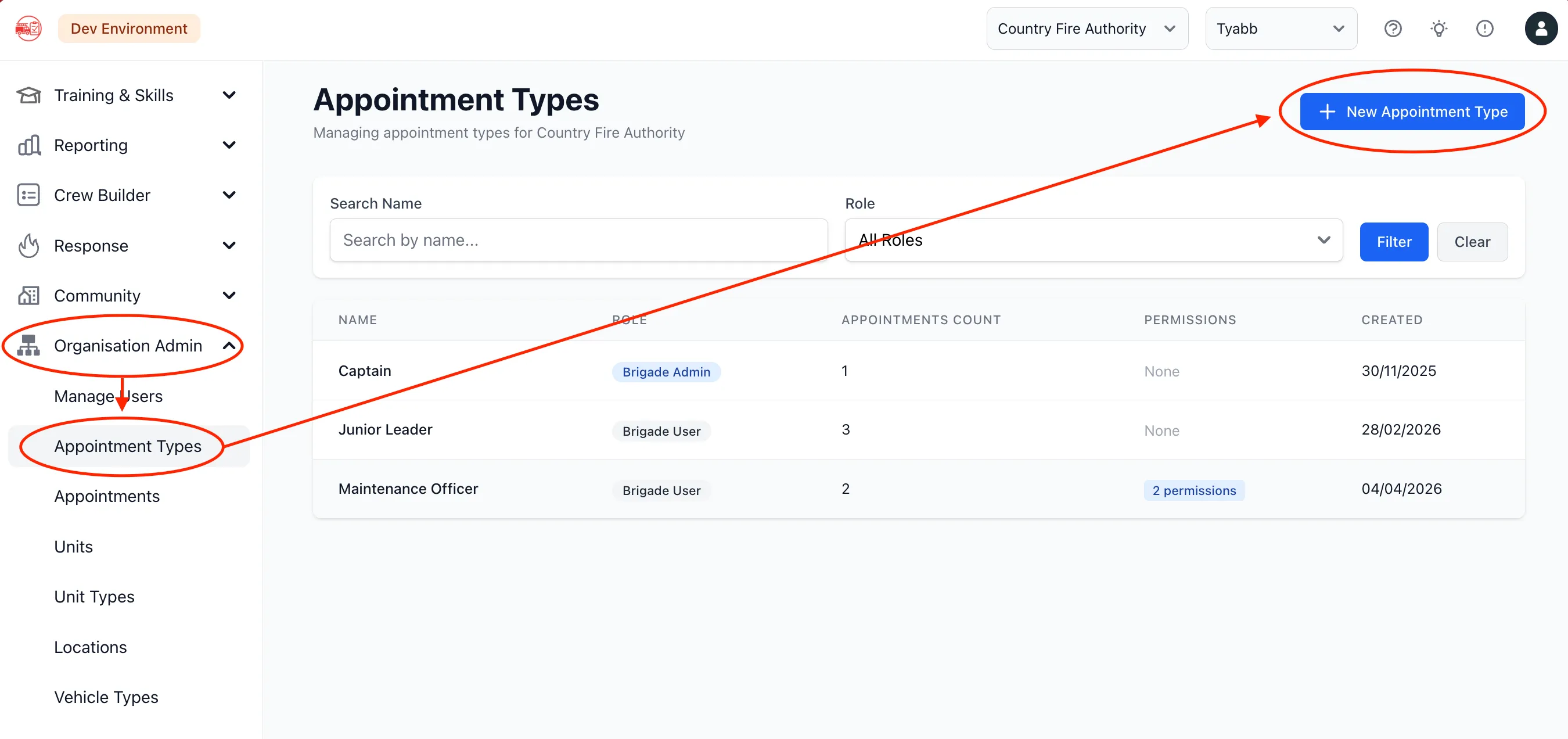Click the Response flame icon
Image resolution: width=1568 pixels, height=739 pixels.
(x=28, y=246)
